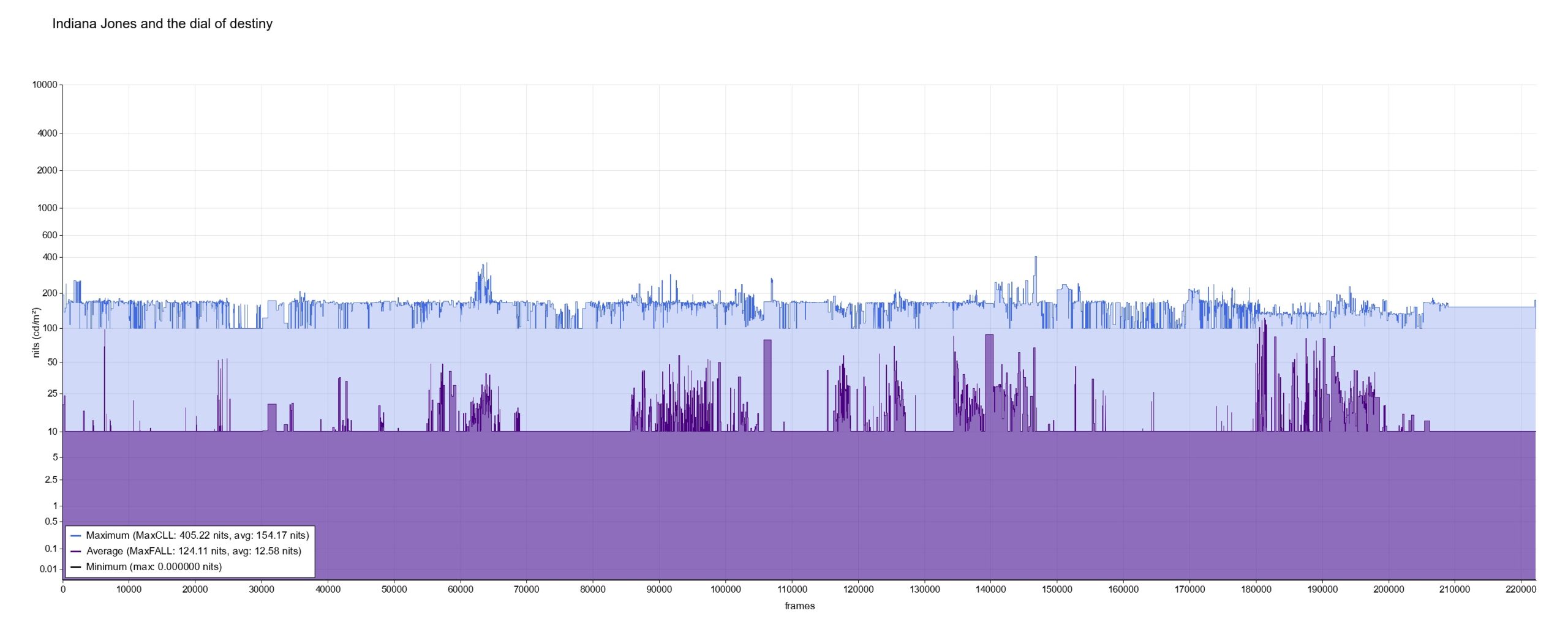This screenshot has width=1568, height=627.
Task: Click the 100 y-axis tick label
Action: [50, 329]
